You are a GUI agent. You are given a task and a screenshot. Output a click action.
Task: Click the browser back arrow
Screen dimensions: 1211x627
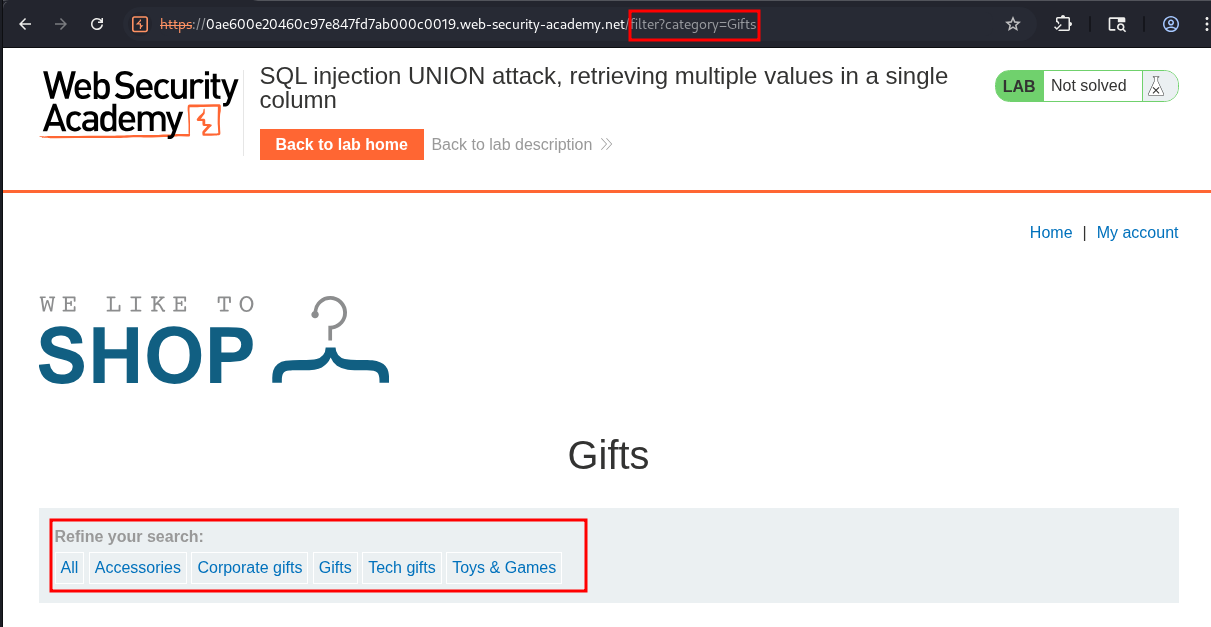25,24
